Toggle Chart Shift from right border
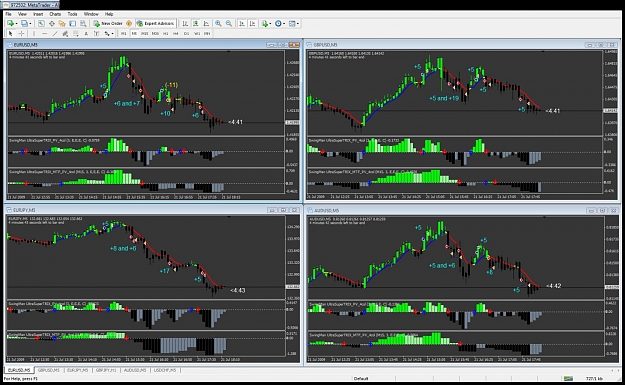 click(x=252, y=24)
